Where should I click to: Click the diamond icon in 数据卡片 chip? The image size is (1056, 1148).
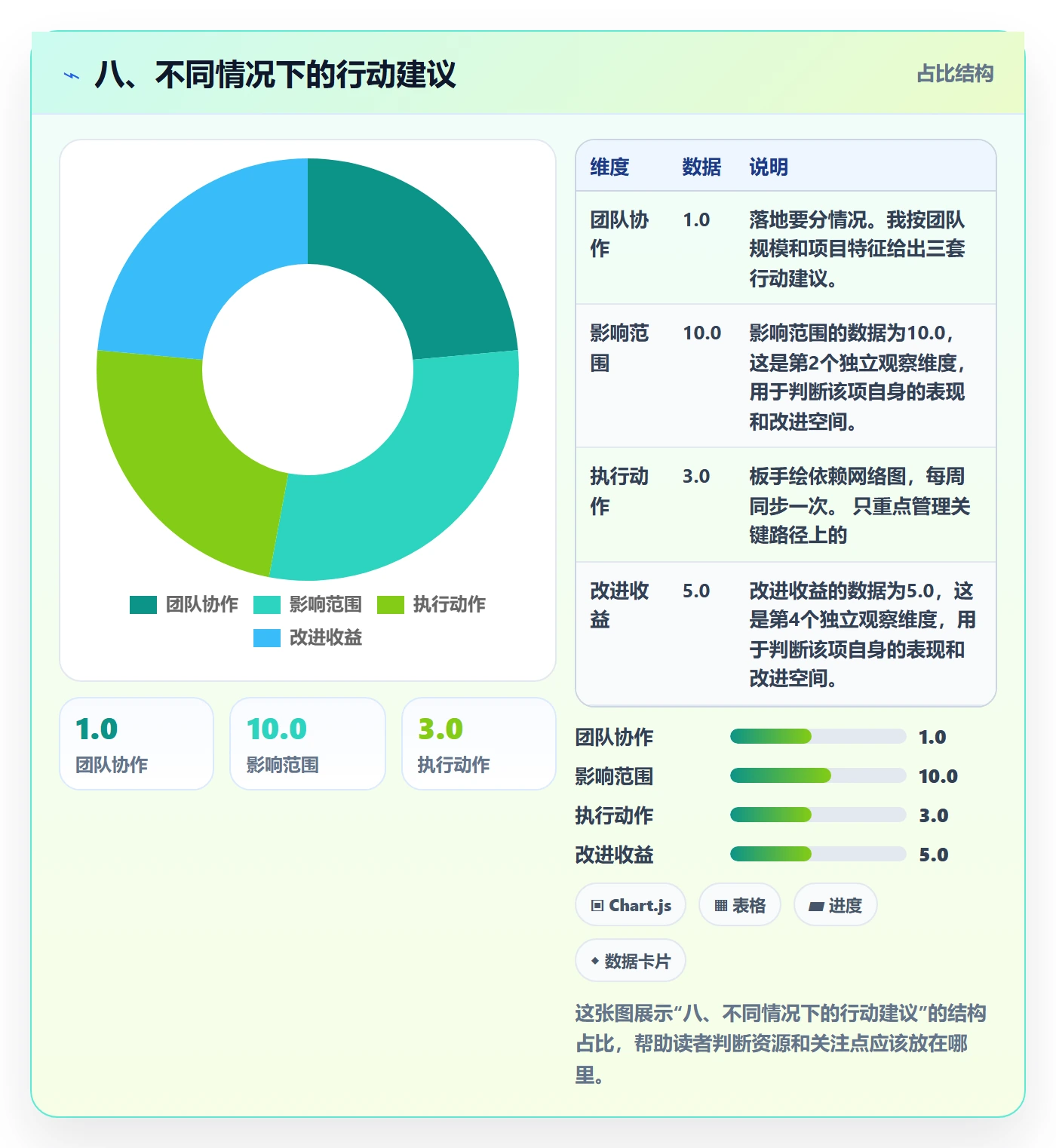pos(595,962)
